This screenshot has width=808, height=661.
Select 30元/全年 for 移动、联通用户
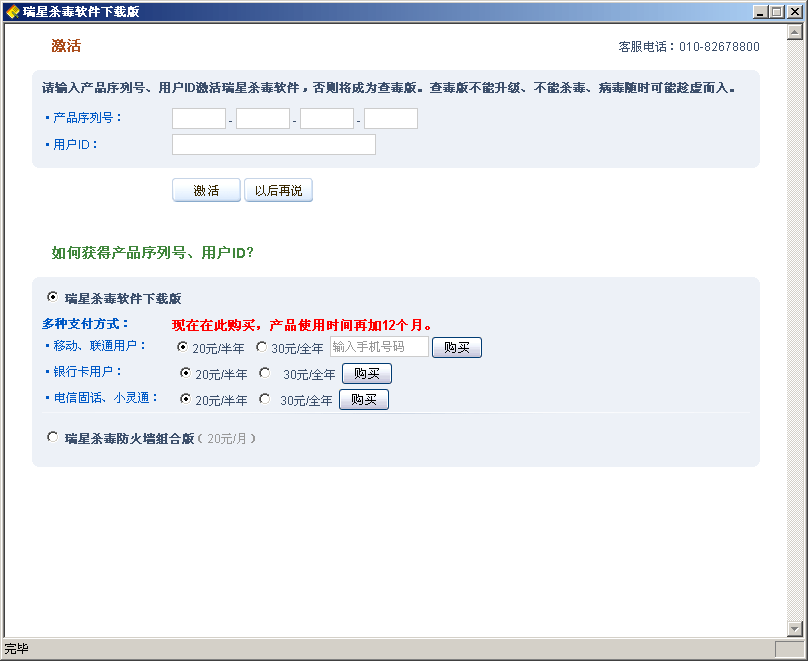click(x=261, y=347)
